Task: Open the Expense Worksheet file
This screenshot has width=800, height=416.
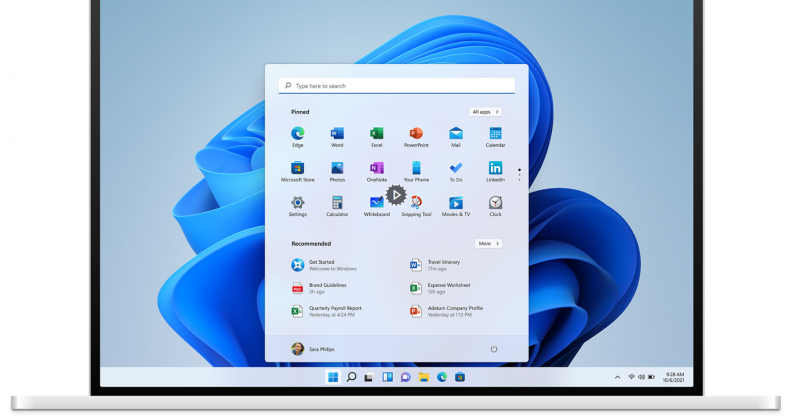Action: click(x=440, y=288)
